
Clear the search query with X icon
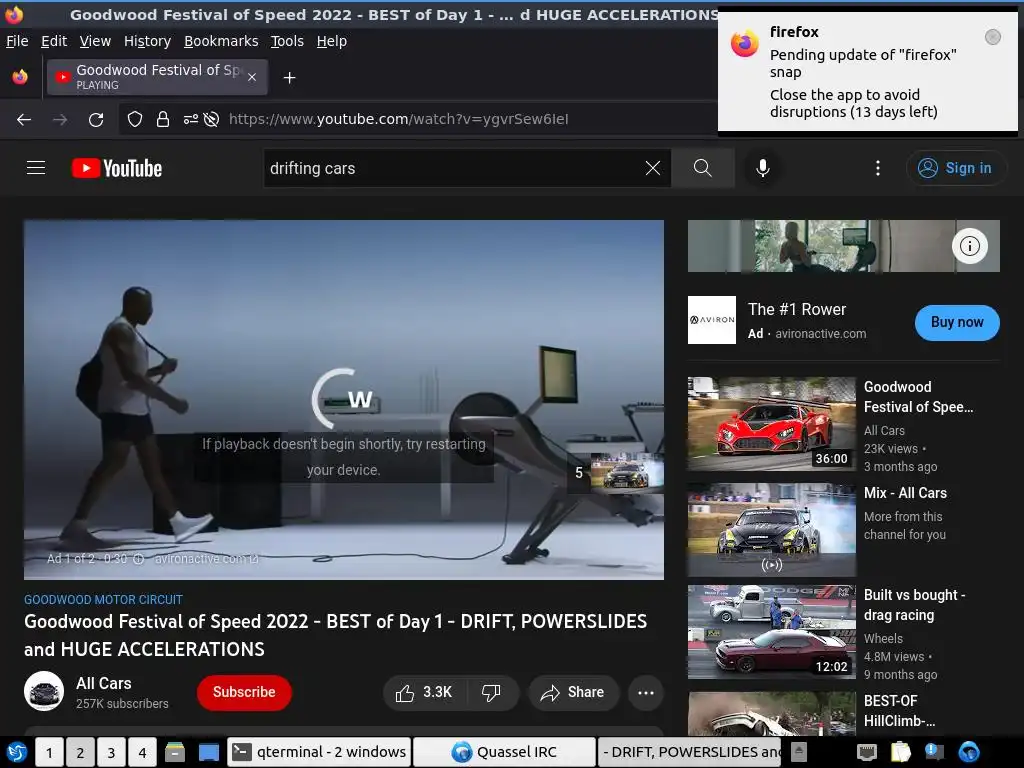coord(652,168)
